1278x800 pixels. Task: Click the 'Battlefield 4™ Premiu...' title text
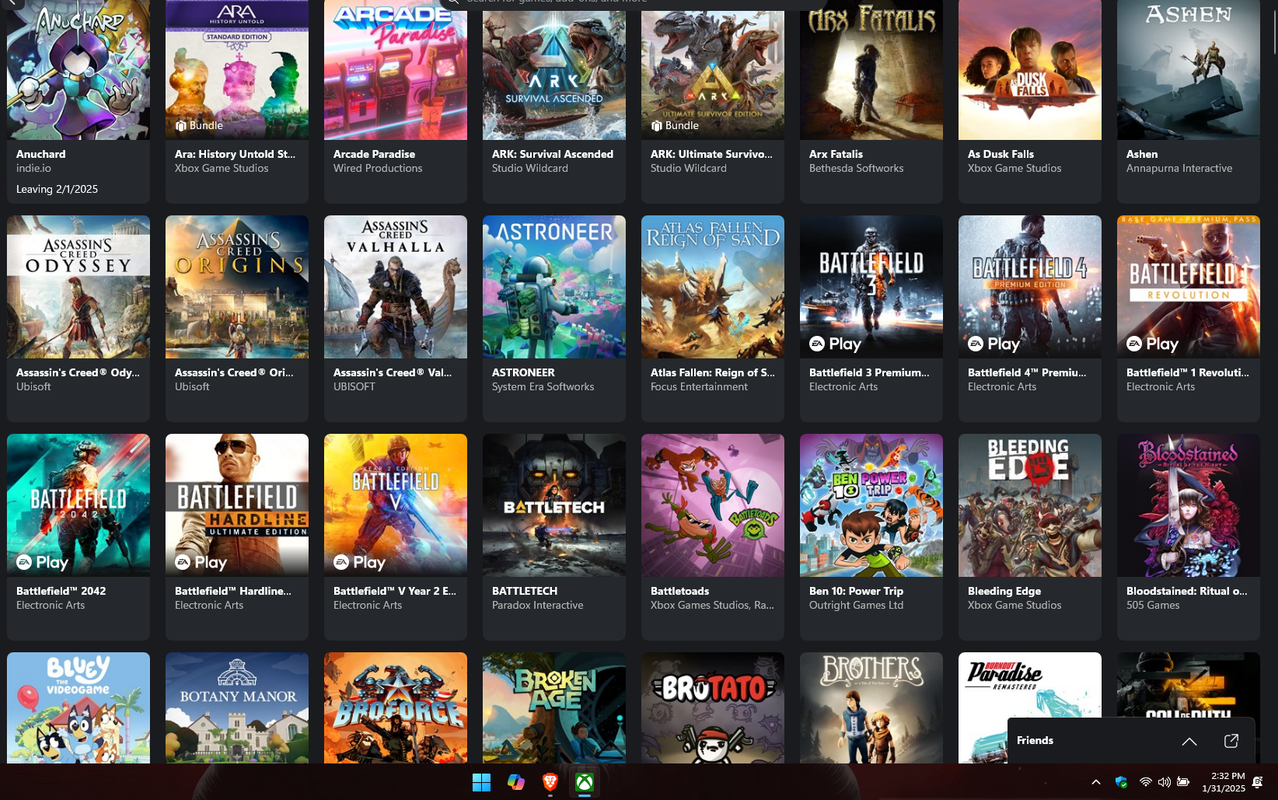1027,373
